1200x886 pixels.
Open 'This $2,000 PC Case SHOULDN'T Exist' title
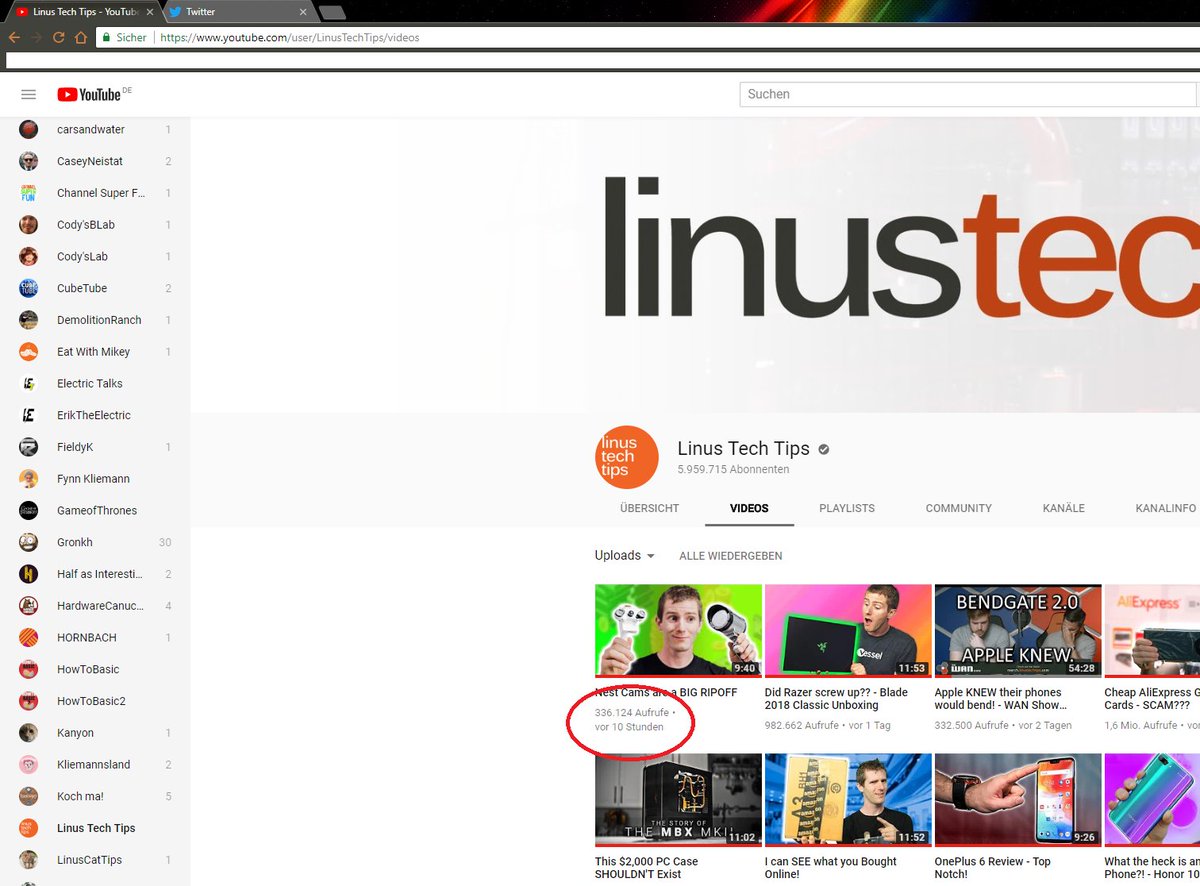[x=647, y=867]
